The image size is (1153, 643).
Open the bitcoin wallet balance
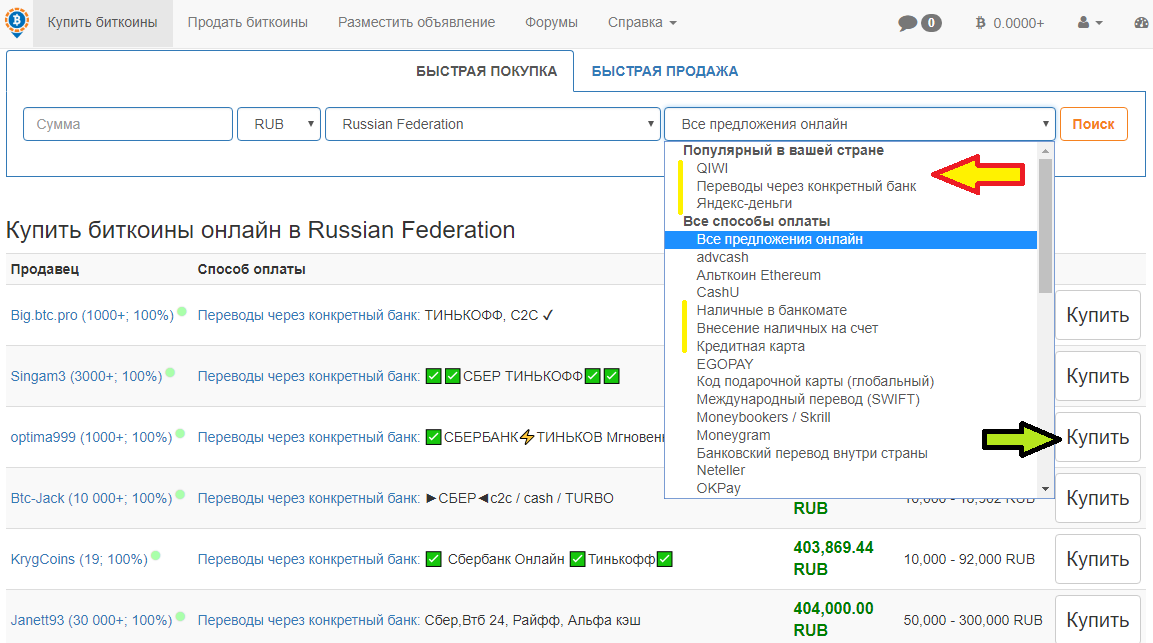pos(1009,23)
